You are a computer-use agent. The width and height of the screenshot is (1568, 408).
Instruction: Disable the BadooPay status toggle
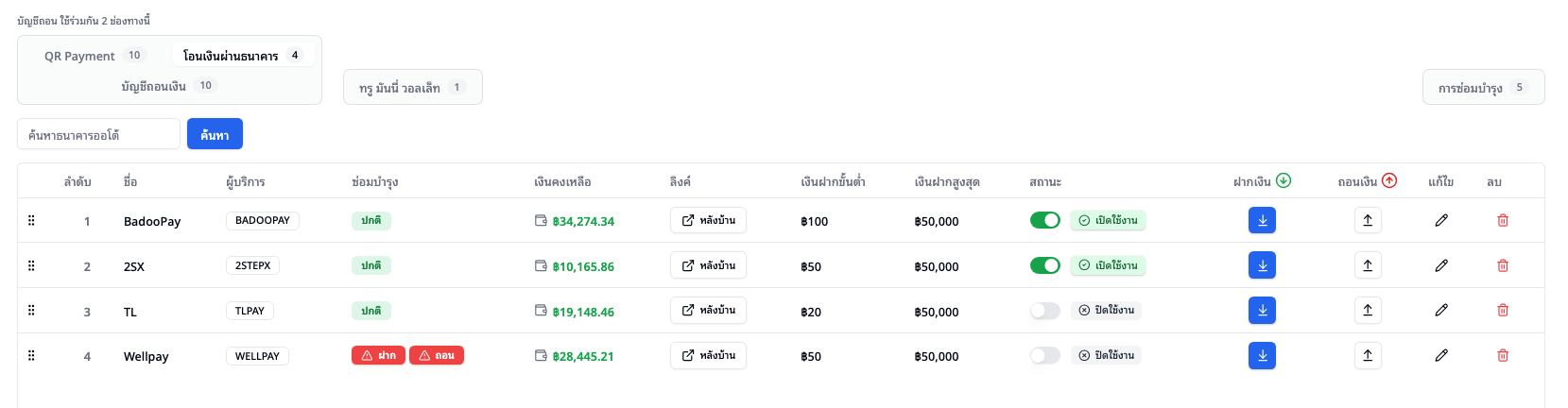1044,220
